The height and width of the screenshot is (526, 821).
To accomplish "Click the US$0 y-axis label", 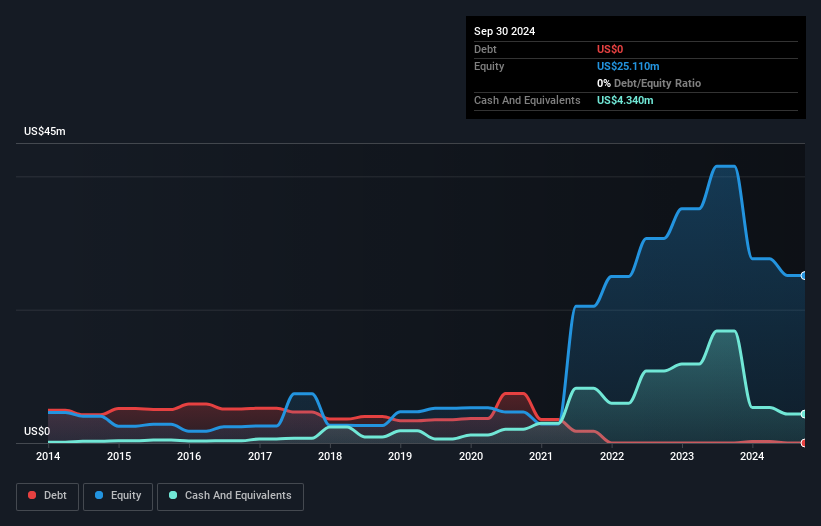I will [37, 431].
